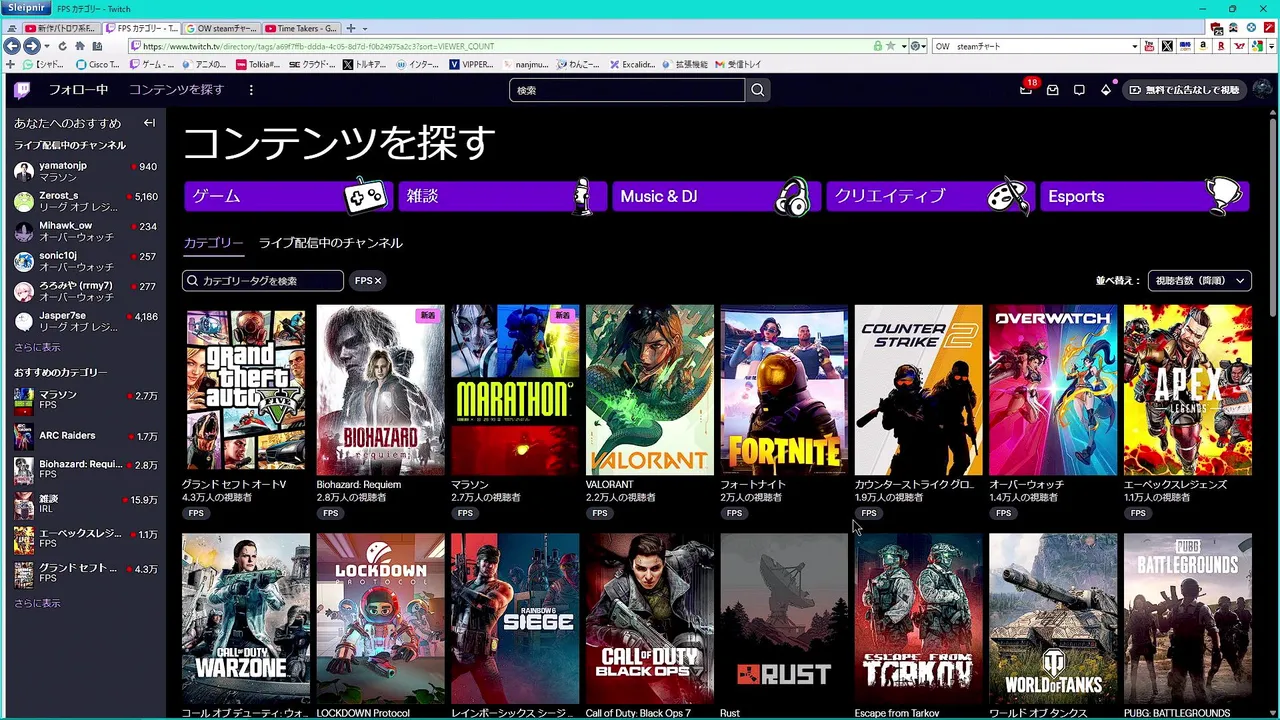Click the YouTube search engine icon
The height and width of the screenshot is (720, 1280).
tap(1149, 46)
